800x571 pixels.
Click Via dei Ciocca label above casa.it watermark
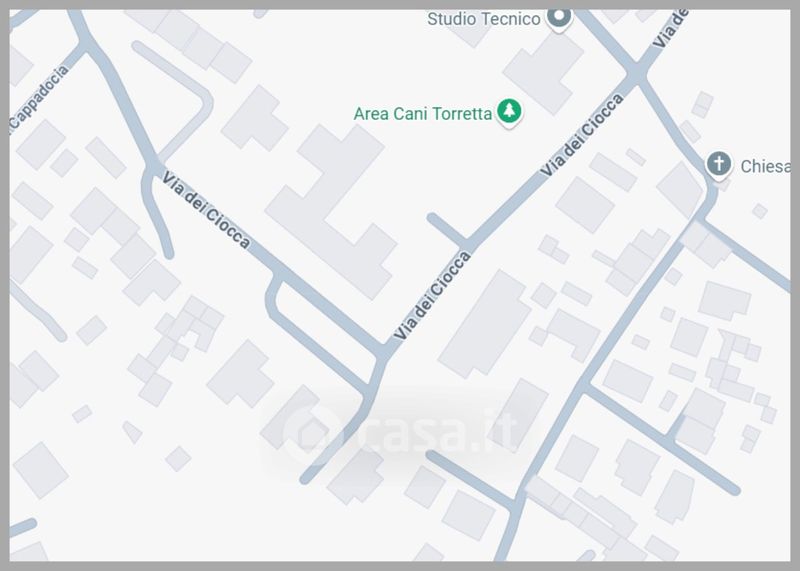click(432, 295)
